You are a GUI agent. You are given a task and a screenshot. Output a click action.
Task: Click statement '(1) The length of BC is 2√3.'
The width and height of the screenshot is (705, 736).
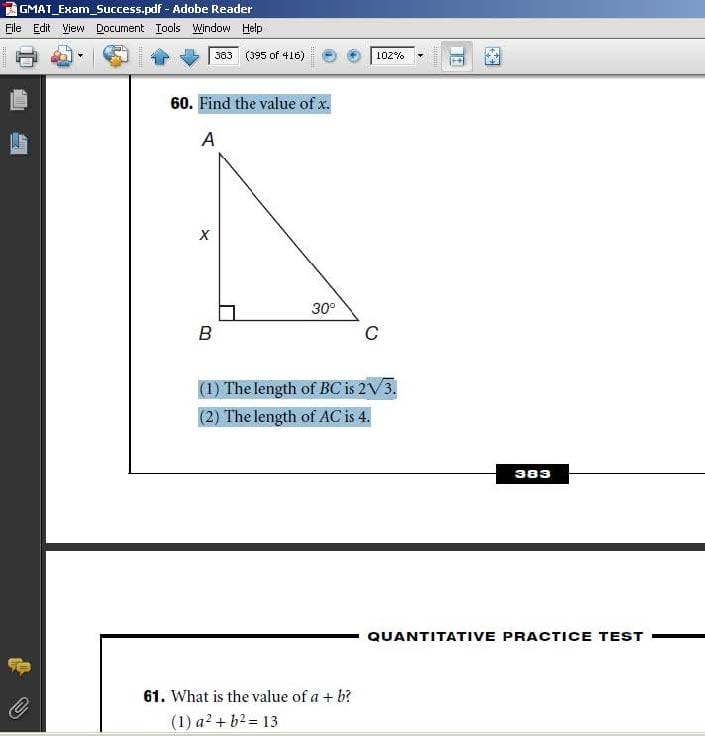(x=297, y=388)
